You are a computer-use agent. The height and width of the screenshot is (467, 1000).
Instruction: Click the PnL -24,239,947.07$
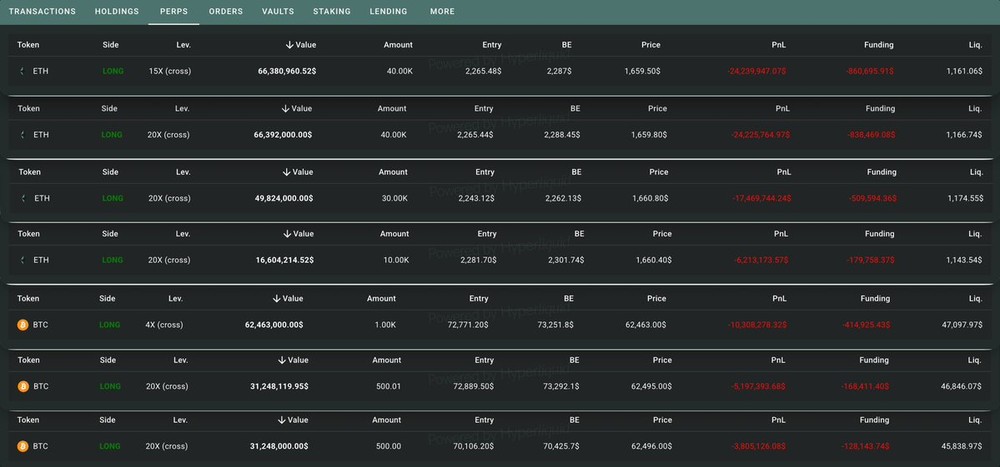tap(757, 71)
